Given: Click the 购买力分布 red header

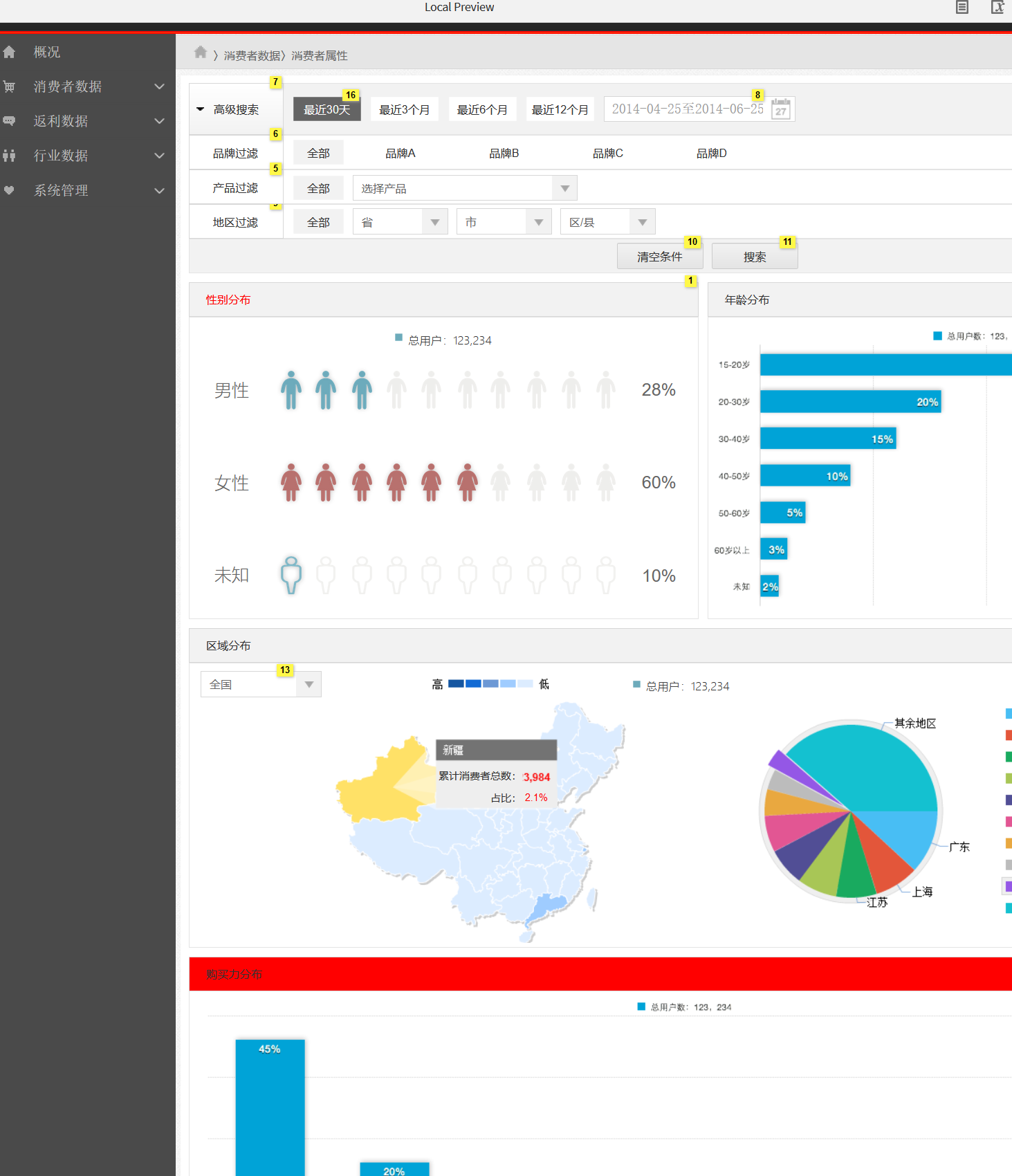Looking at the screenshot, I should (x=600, y=974).
